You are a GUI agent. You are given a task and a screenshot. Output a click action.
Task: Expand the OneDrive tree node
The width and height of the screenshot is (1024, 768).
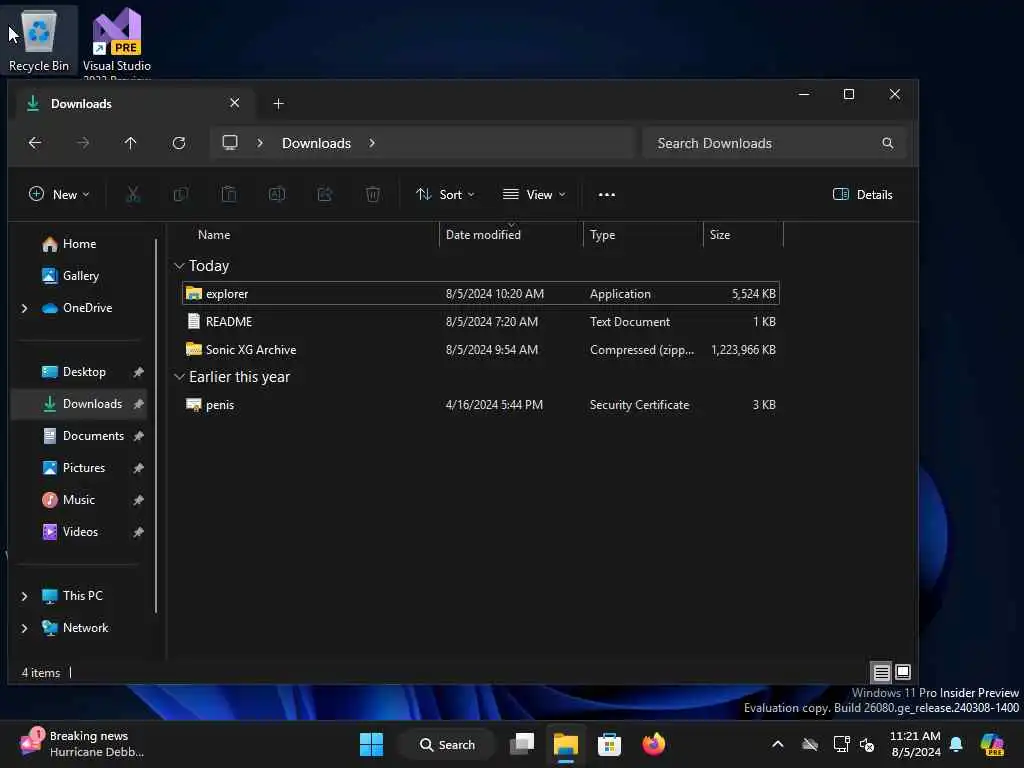[x=24, y=308]
